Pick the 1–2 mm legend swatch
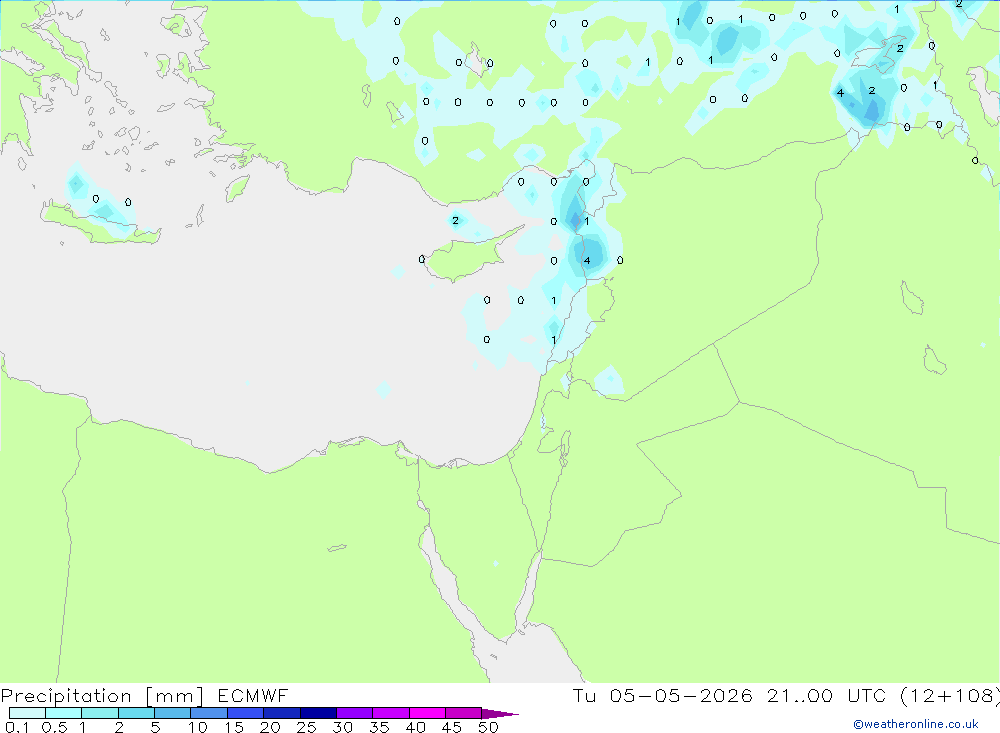The height and width of the screenshot is (733, 1000). pos(99,713)
